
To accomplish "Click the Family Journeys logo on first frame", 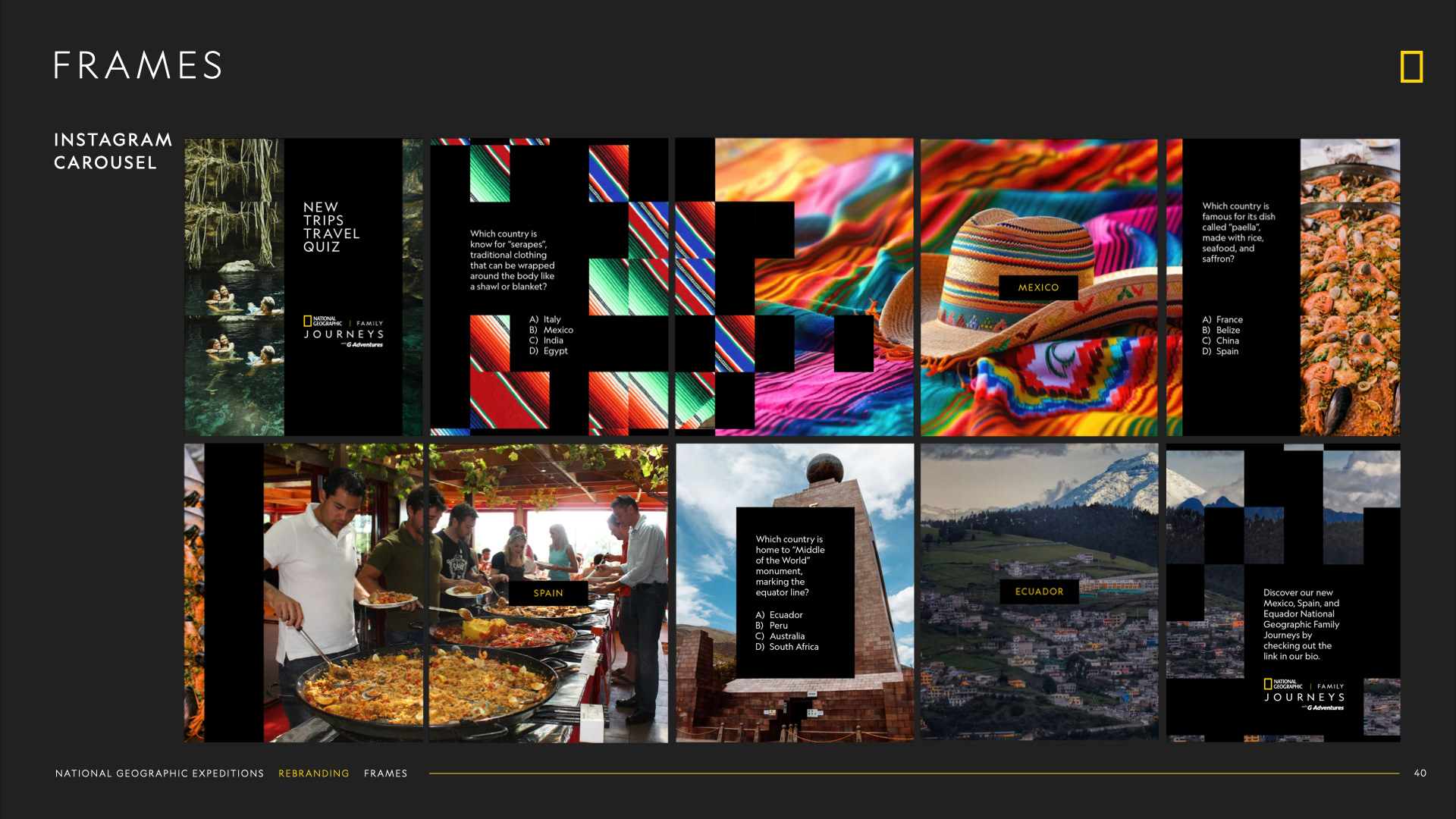I will (344, 332).
